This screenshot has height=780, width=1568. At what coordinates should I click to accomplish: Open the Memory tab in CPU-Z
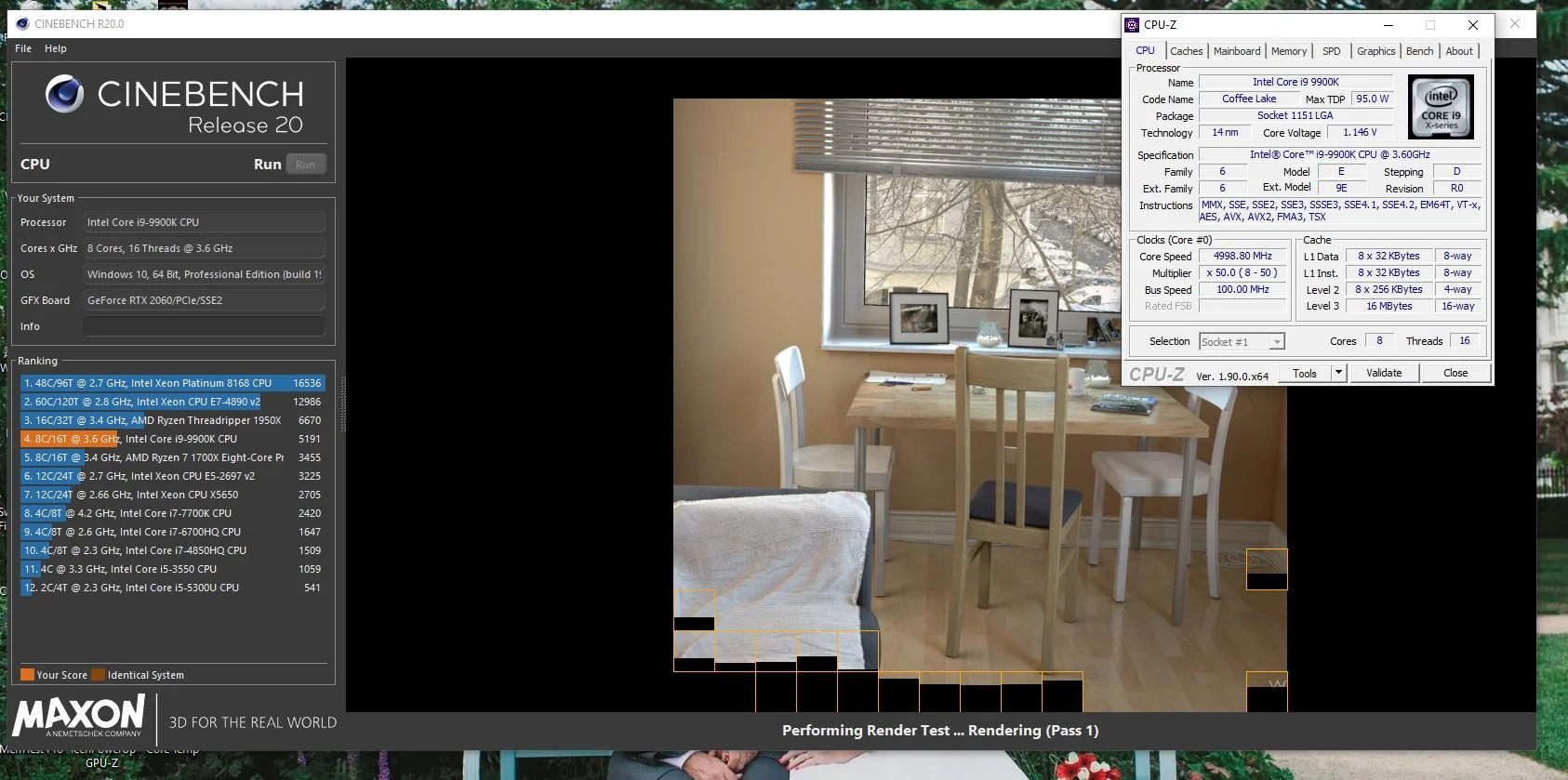tap(1289, 51)
